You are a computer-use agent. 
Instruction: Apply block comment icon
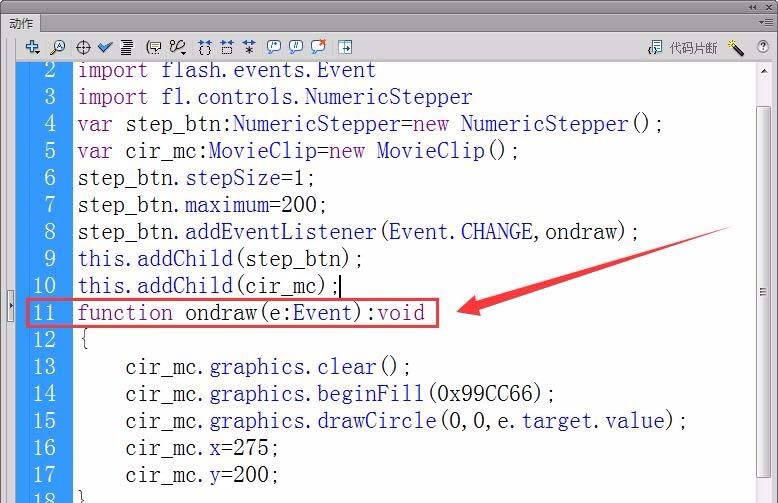273,47
